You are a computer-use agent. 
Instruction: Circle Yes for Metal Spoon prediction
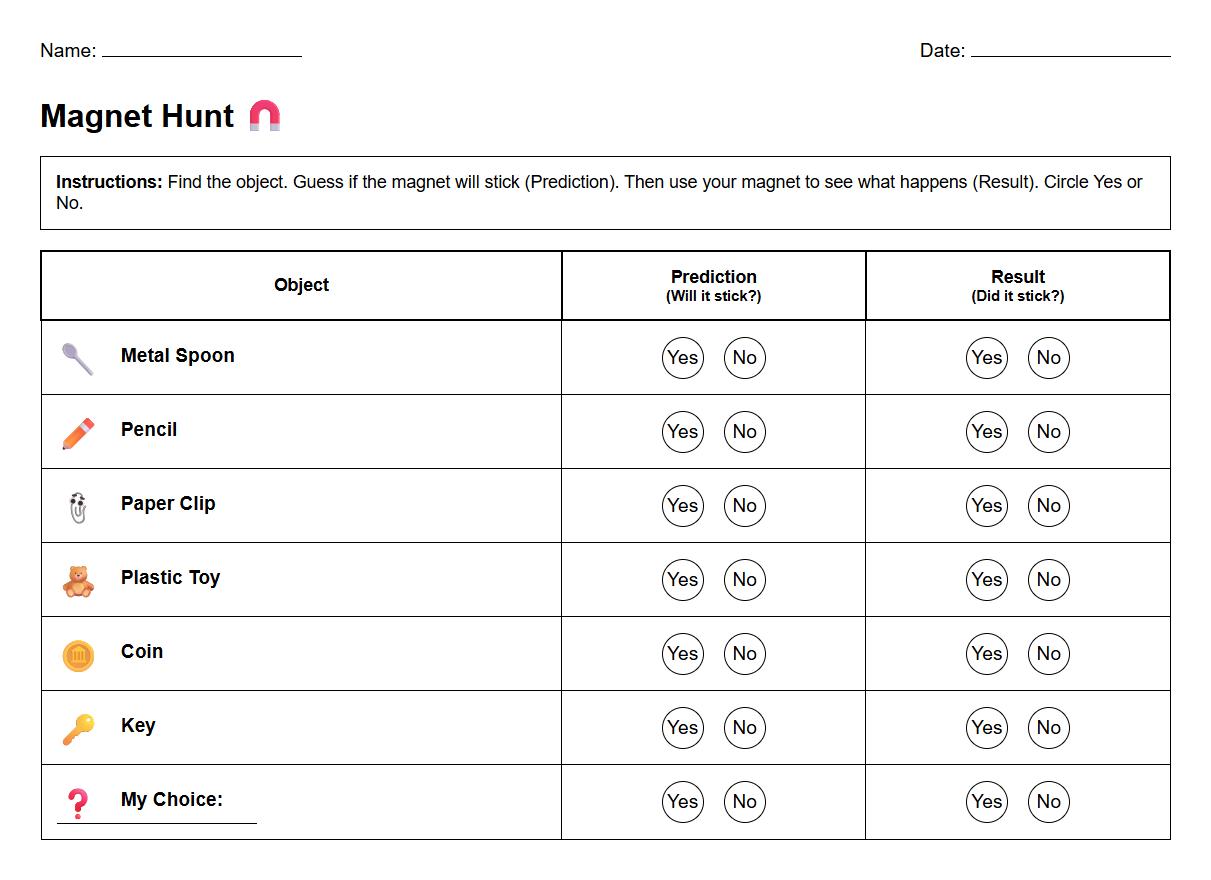(x=683, y=358)
